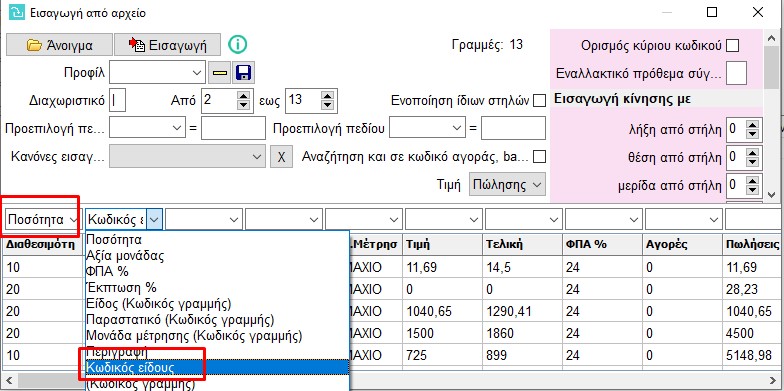Click second Προεπιλογή πεδίου value field
The width and height of the screenshot is (784, 391).
click(x=513, y=128)
